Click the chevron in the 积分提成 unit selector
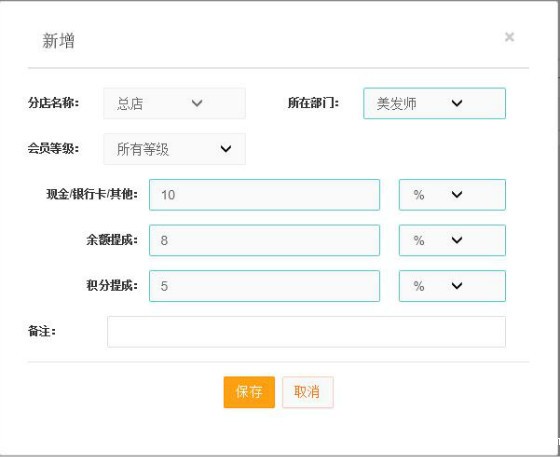 (457, 285)
